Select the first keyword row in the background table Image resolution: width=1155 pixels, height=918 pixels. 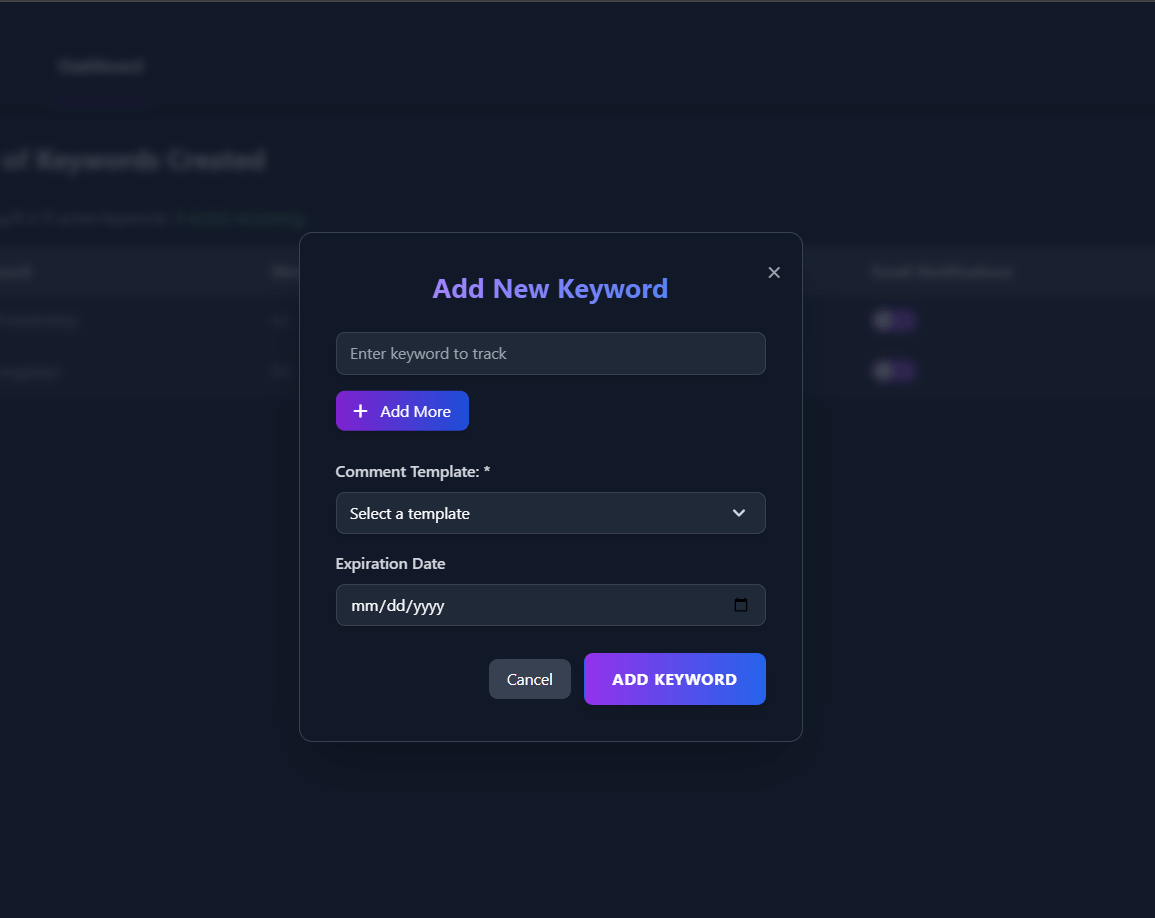click(40, 321)
